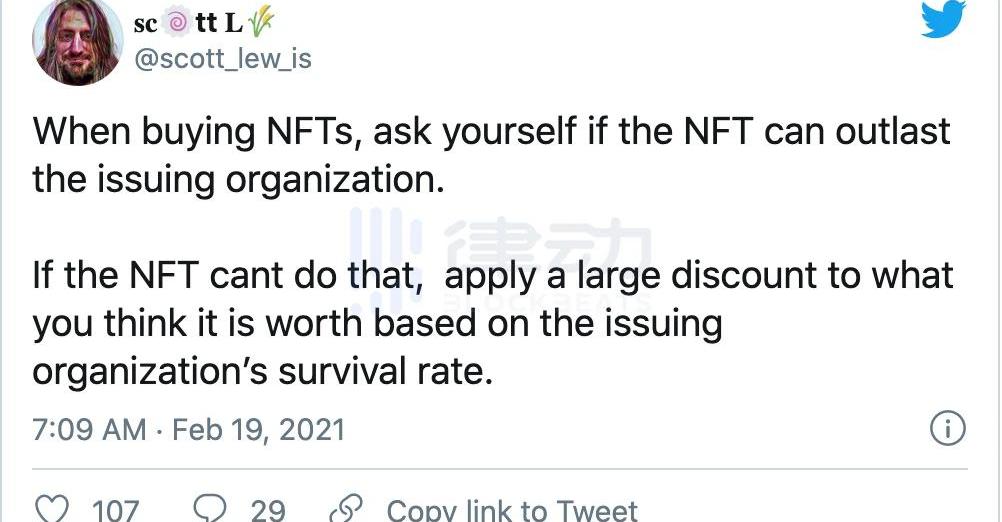Click the Twitter bird logo
This screenshot has width=1002, height=522.
coord(945,19)
